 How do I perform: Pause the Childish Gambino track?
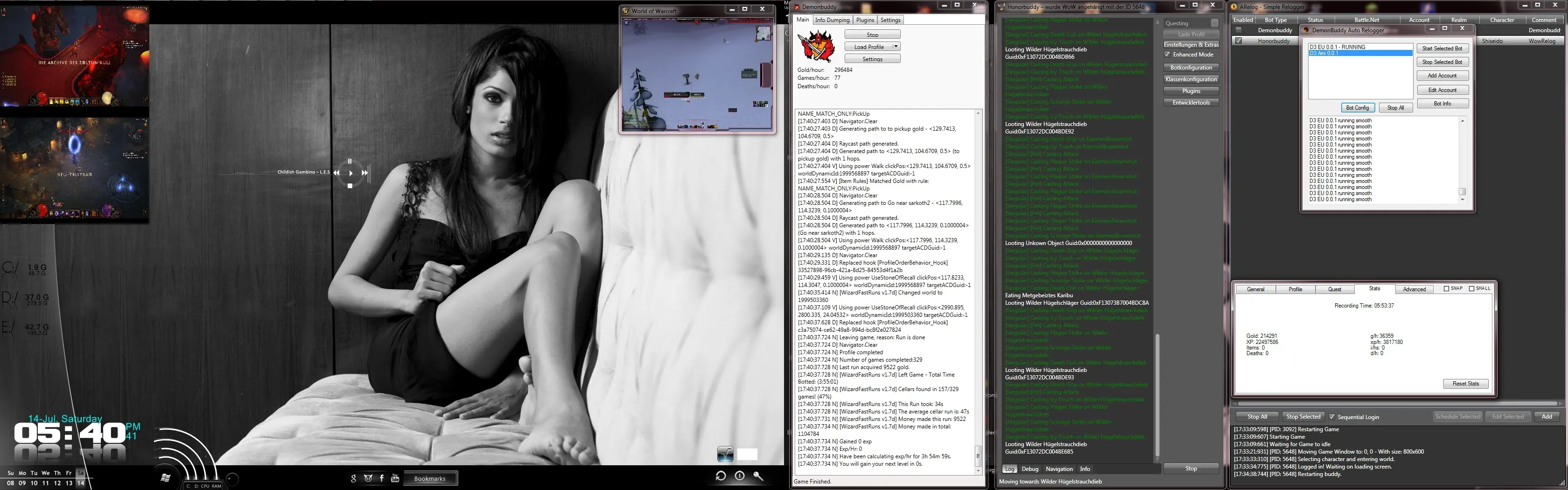(x=350, y=161)
